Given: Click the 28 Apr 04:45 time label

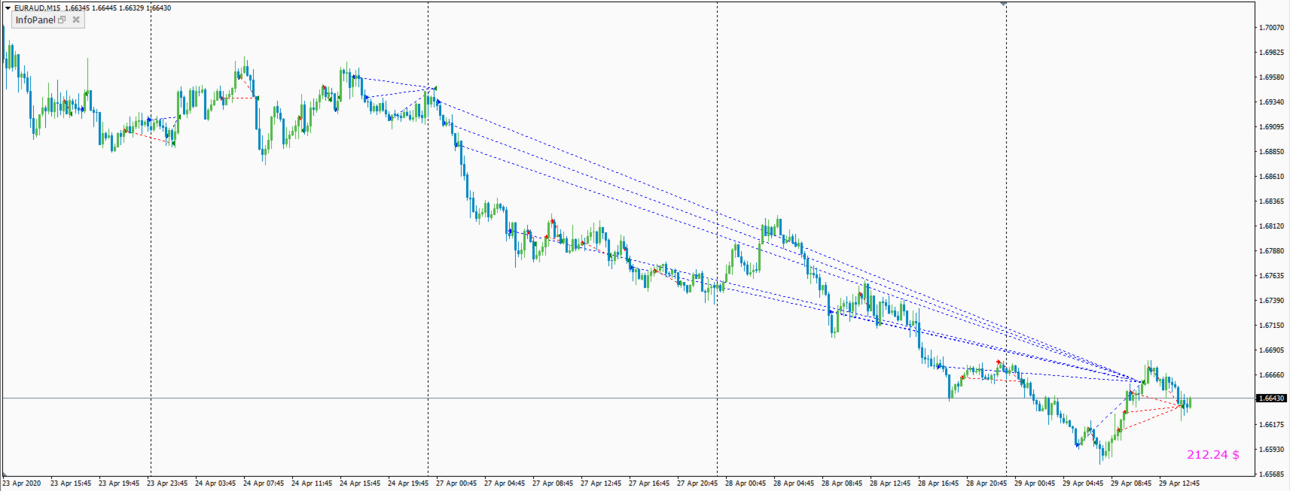Looking at the screenshot, I should coord(795,483).
